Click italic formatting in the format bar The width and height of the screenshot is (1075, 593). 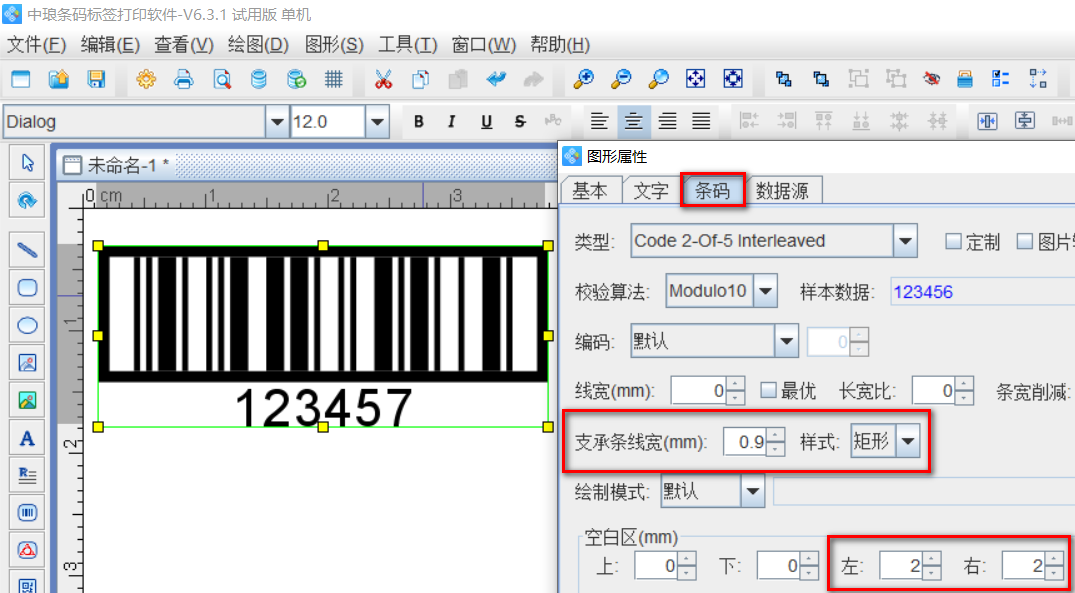[x=452, y=121]
